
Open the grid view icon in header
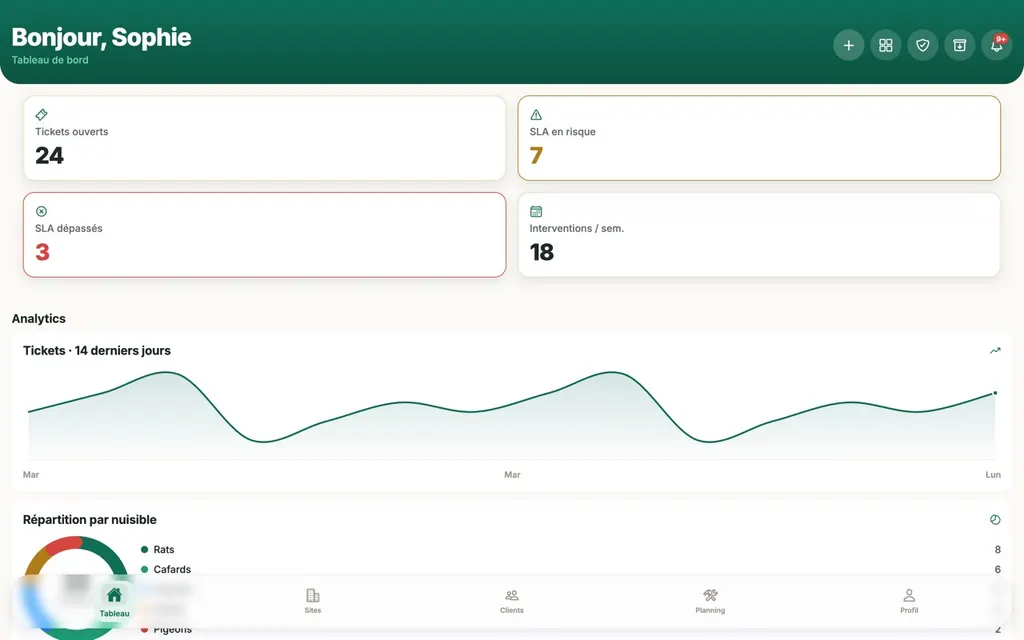pos(886,45)
